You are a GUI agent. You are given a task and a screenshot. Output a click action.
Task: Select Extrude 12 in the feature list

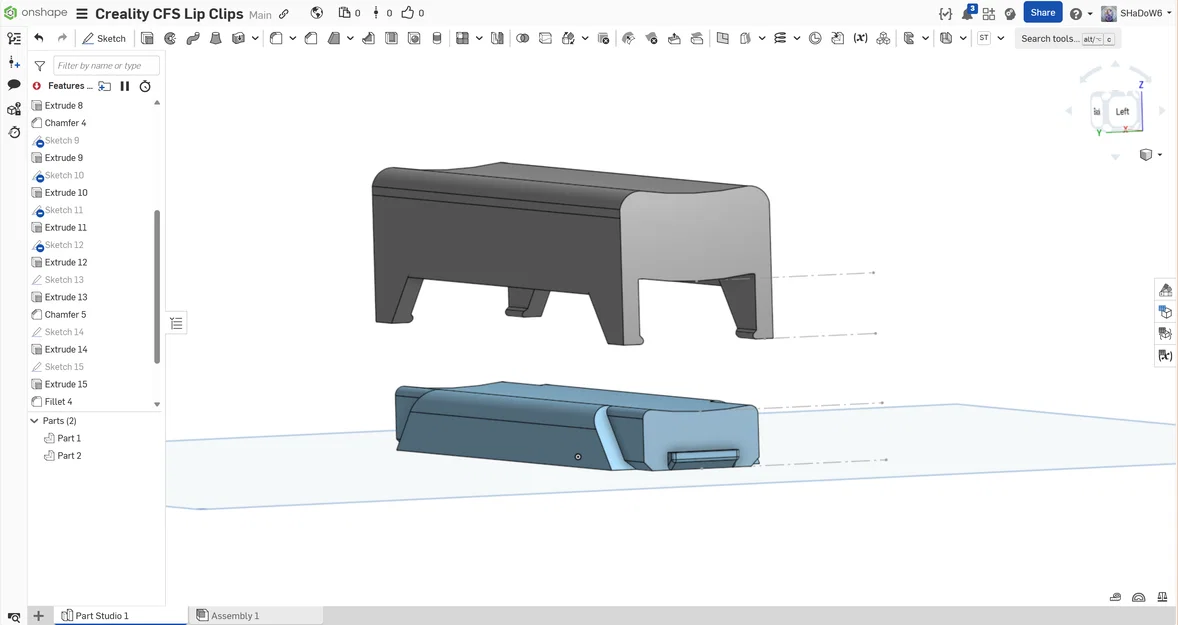[65, 262]
